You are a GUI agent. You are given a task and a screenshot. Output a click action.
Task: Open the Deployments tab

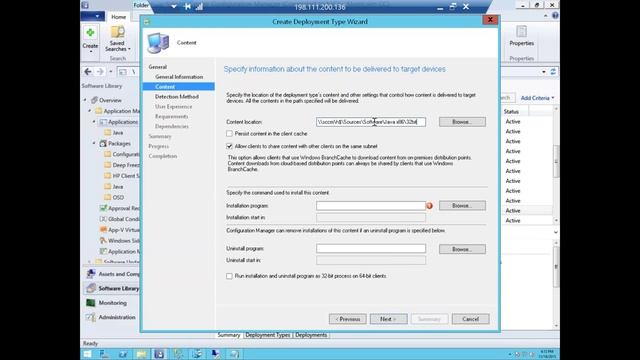pyautogui.click(x=311, y=335)
